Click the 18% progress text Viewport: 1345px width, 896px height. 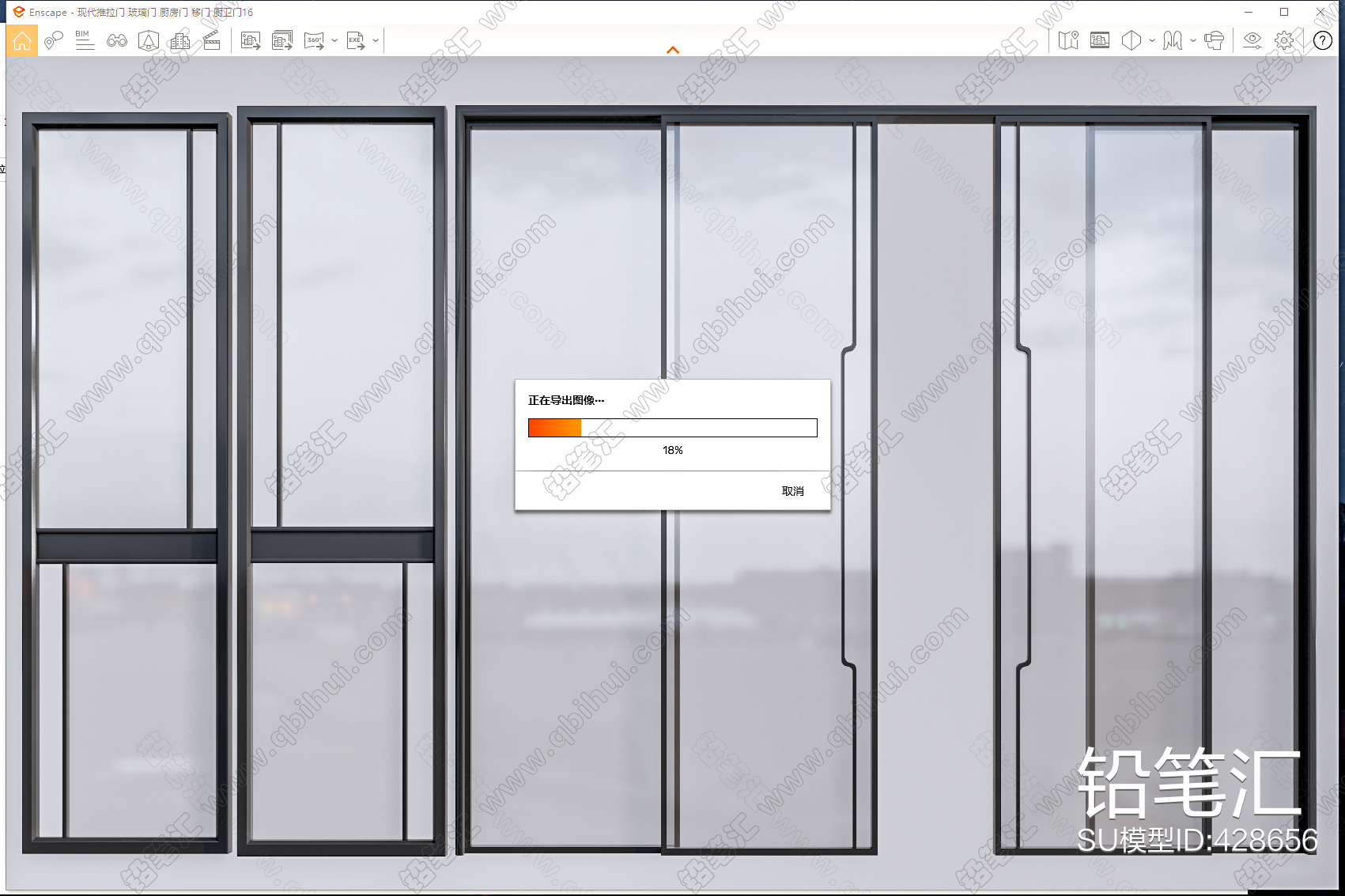point(673,450)
